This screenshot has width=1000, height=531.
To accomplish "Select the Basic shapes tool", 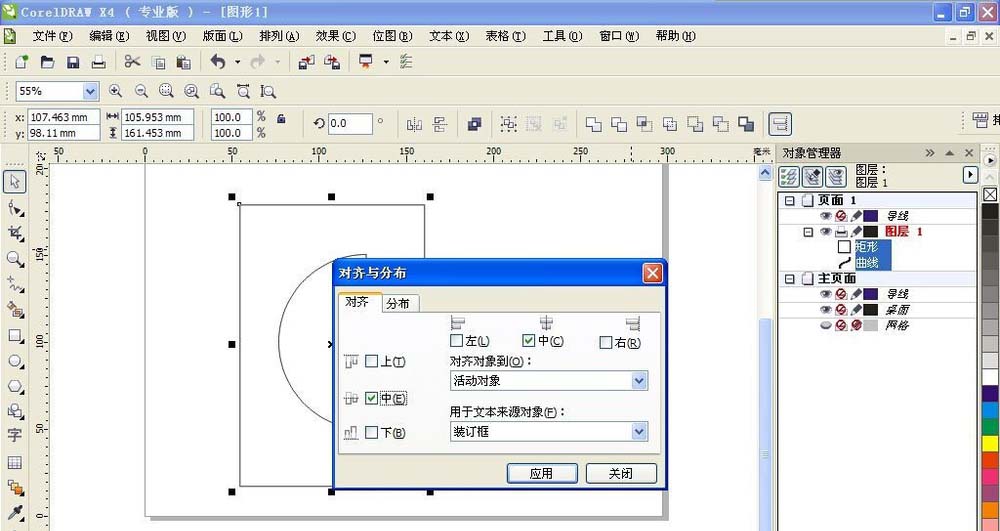I will [x=15, y=411].
